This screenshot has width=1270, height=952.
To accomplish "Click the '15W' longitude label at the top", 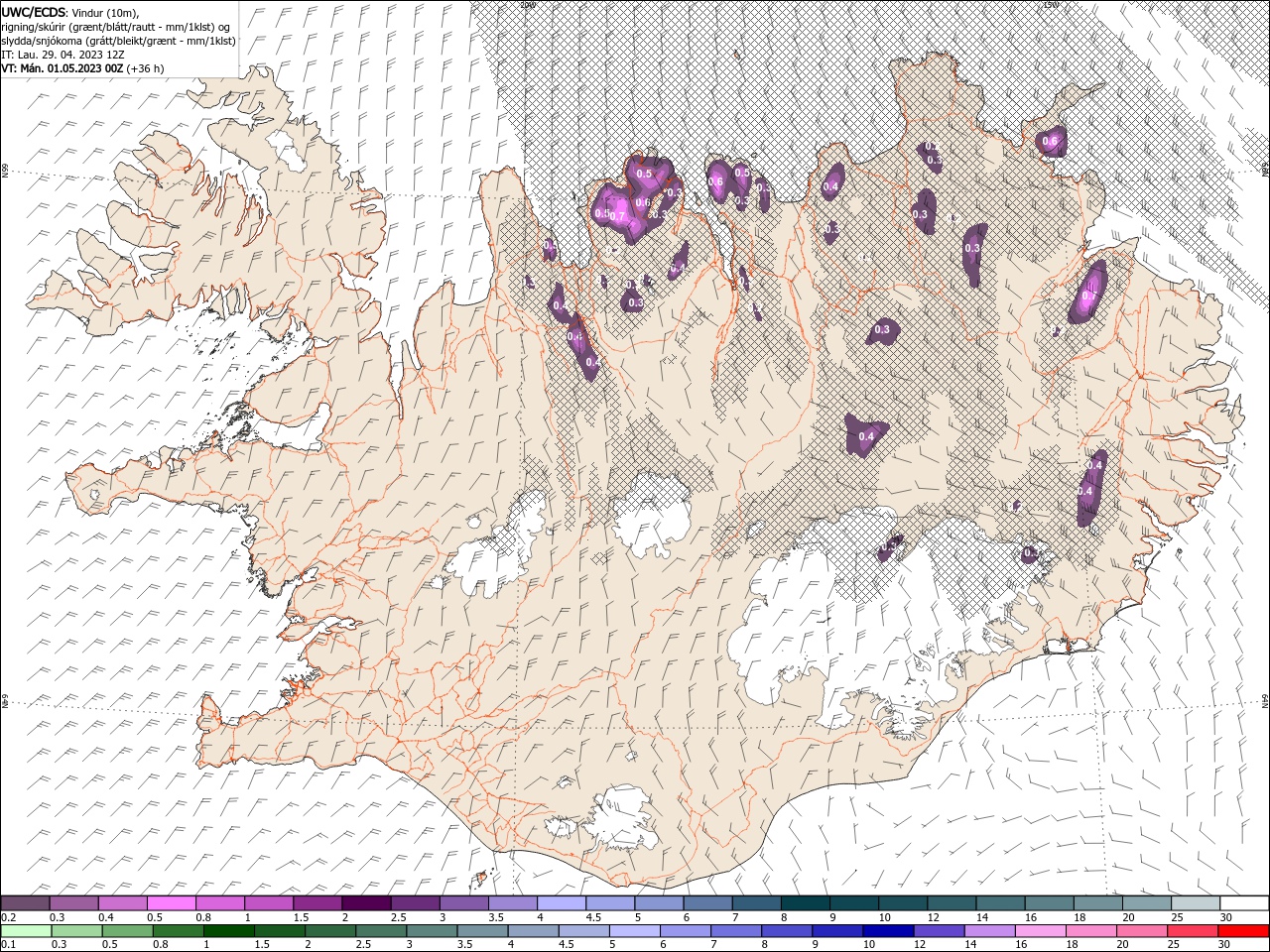I will pyautogui.click(x=1052, y=4).
